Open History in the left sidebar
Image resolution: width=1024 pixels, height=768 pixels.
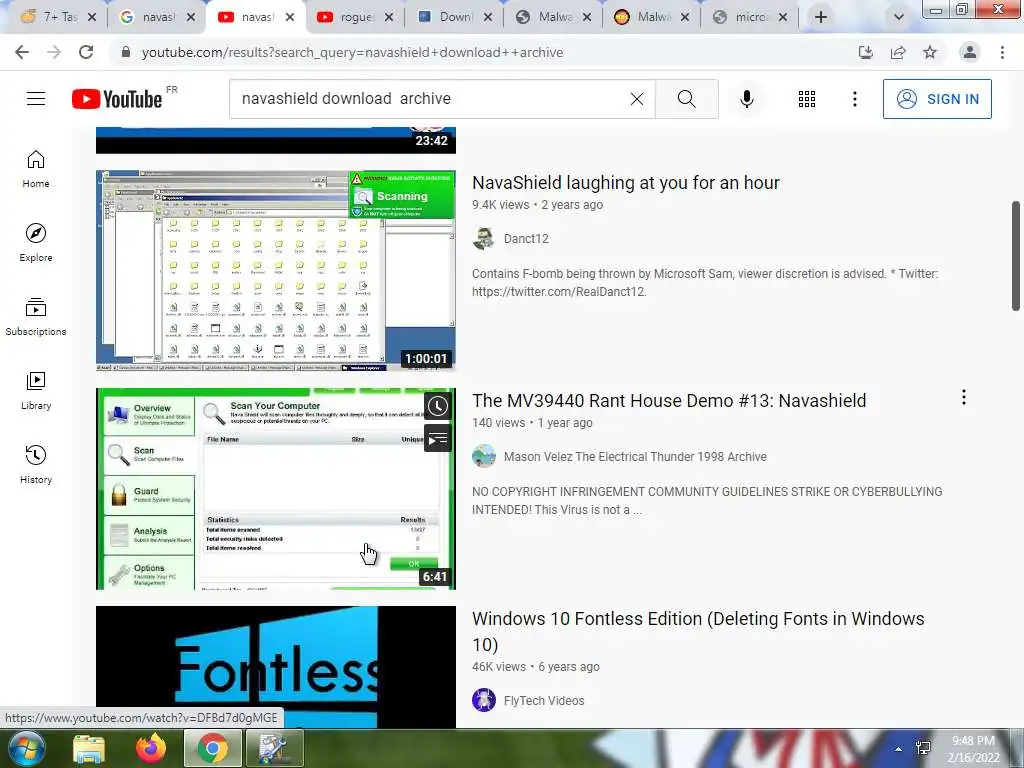[36, 464]
